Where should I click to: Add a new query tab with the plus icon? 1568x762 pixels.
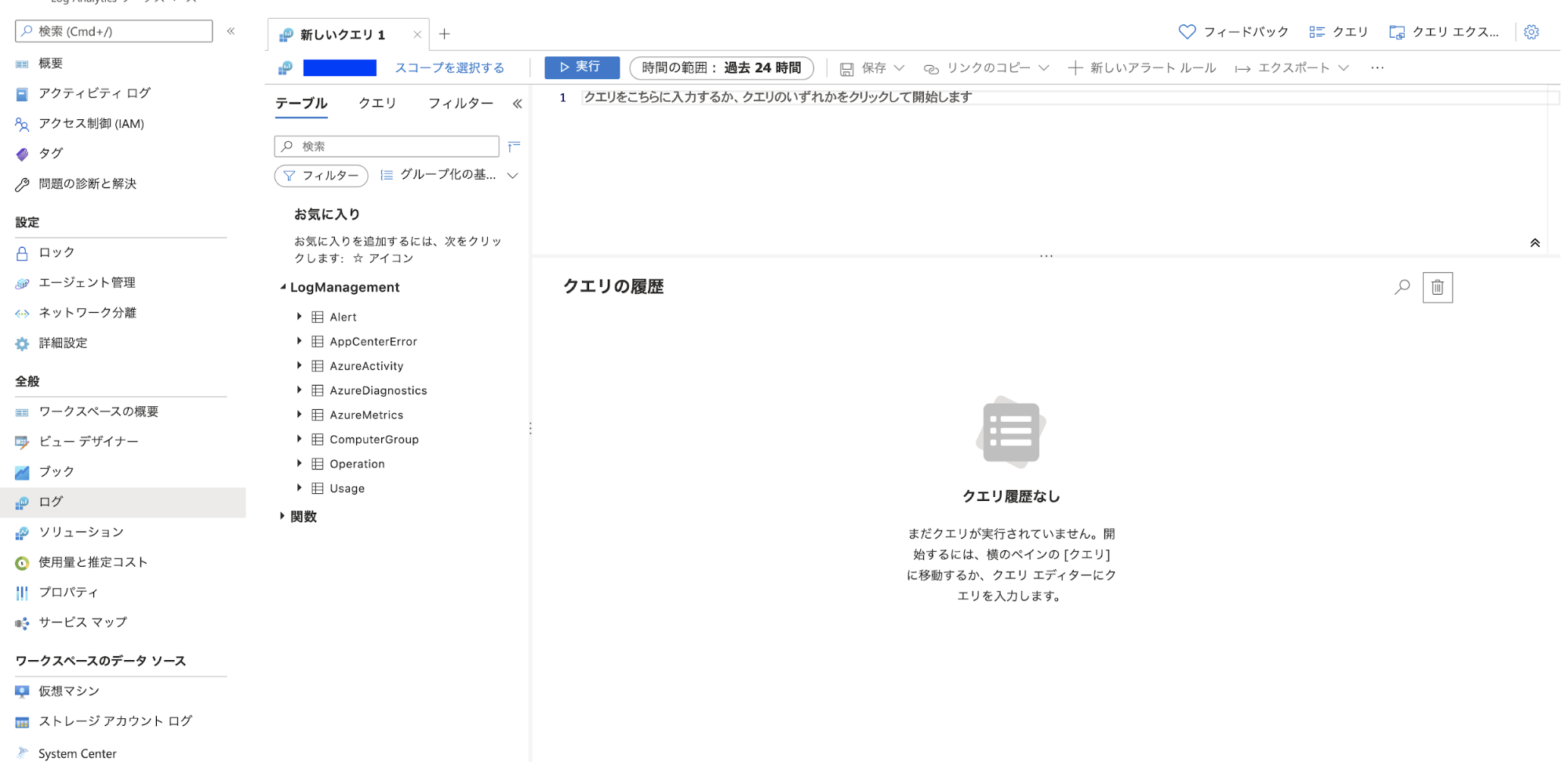coord(445,34)
